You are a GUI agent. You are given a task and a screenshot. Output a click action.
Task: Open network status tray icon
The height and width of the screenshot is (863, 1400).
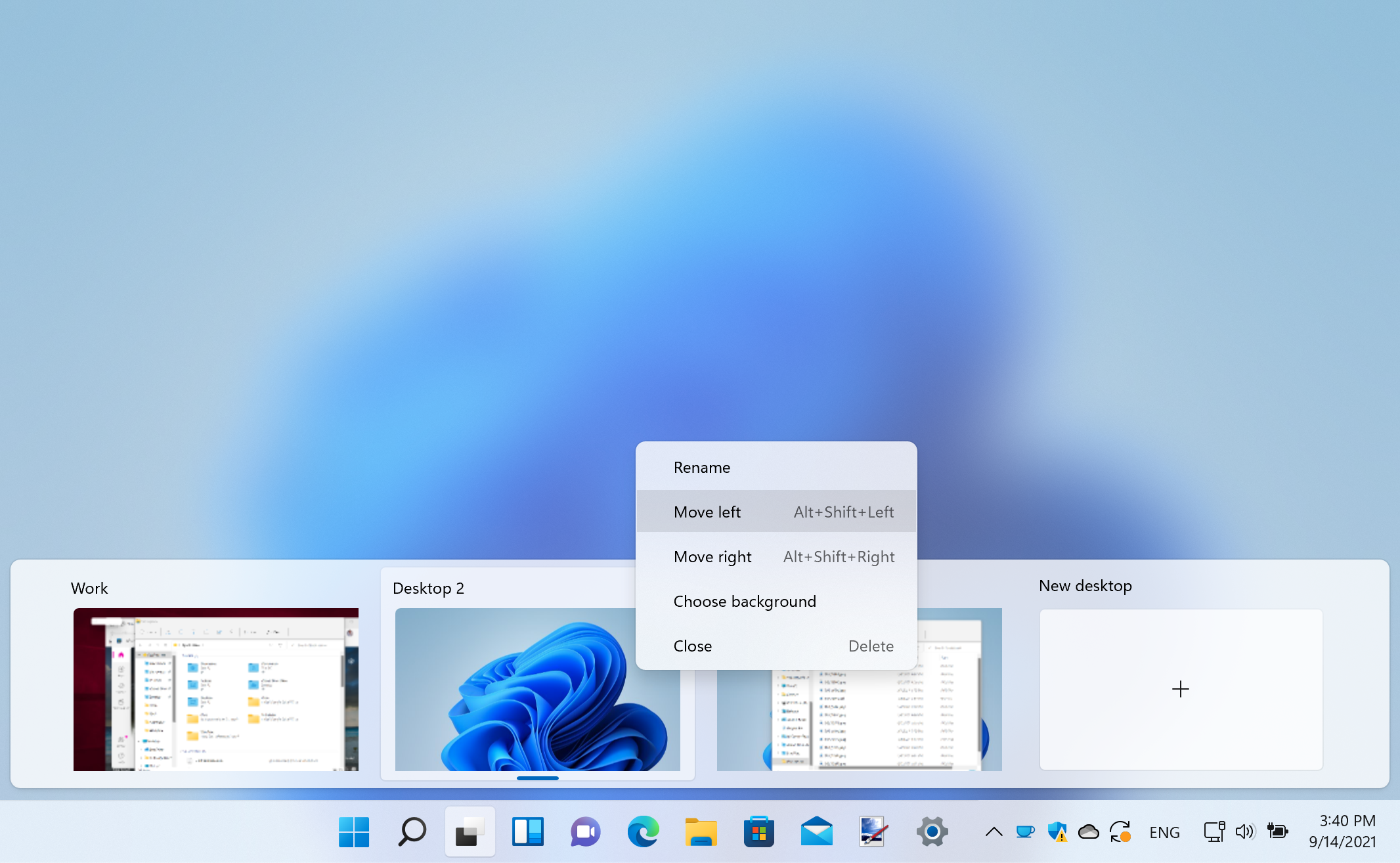pos(1214,832)
